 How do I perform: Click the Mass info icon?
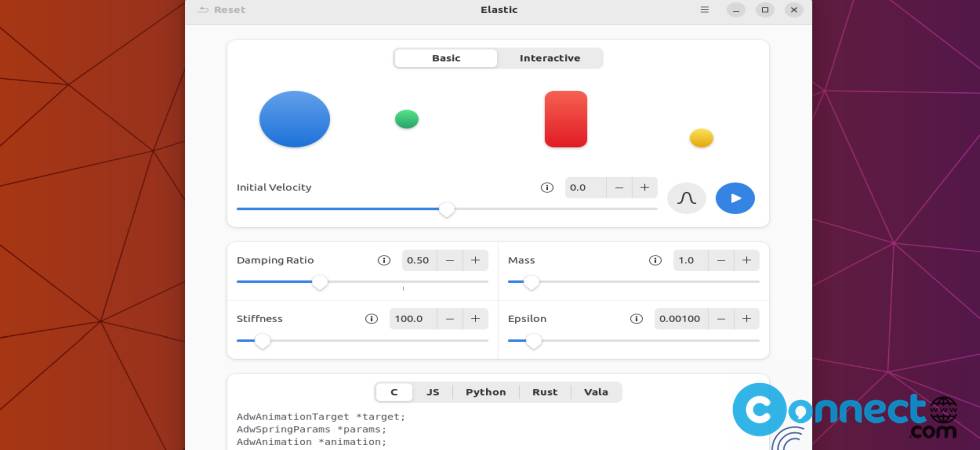(x=655, y=260)
